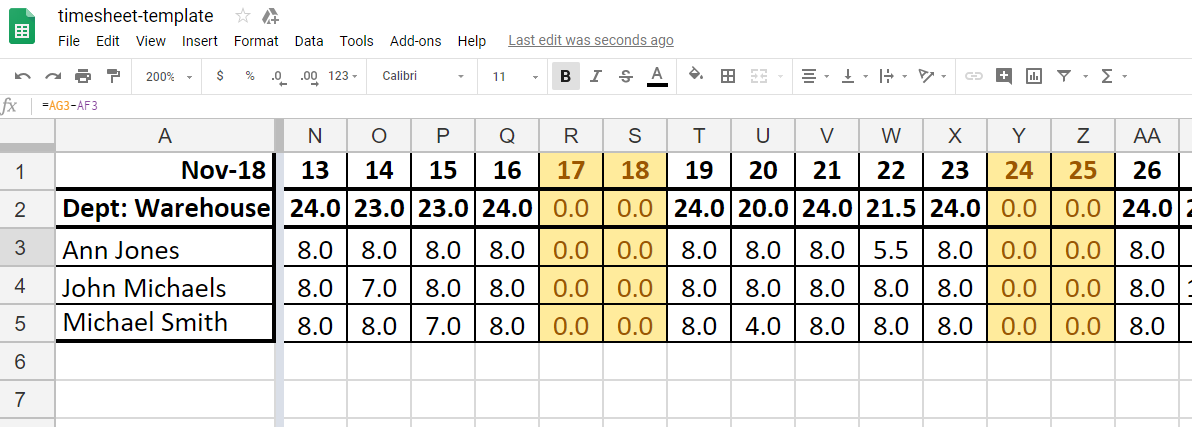Activate the Paint format tool

(x=113, y=76)
